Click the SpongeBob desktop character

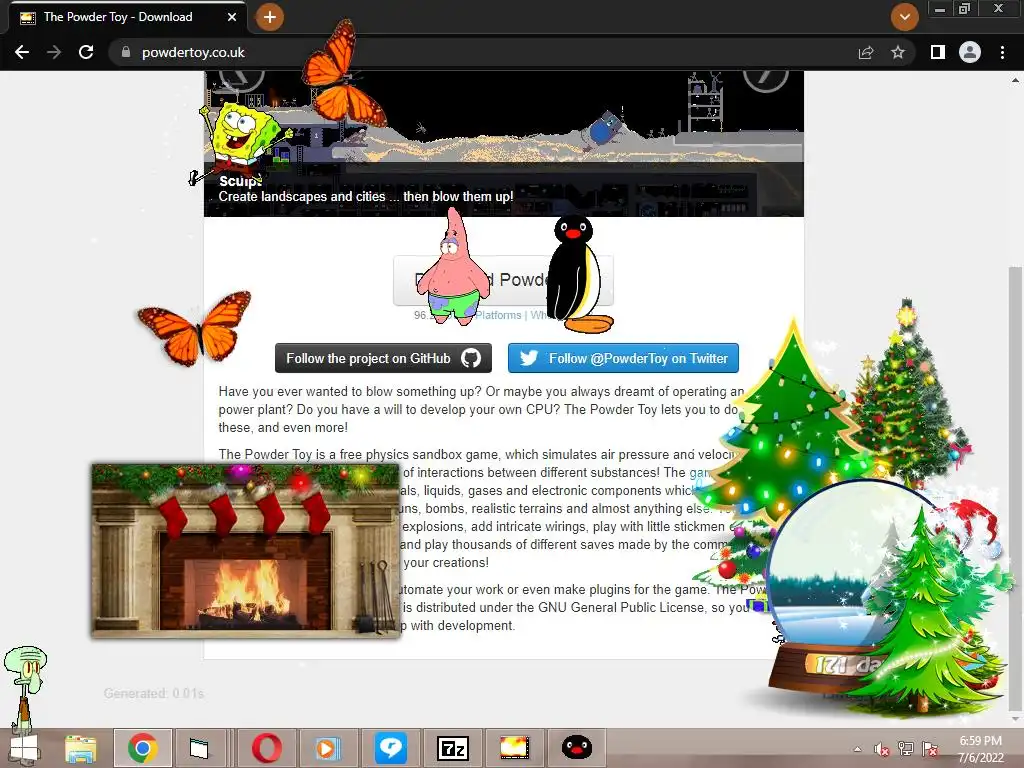click(242, 140)
